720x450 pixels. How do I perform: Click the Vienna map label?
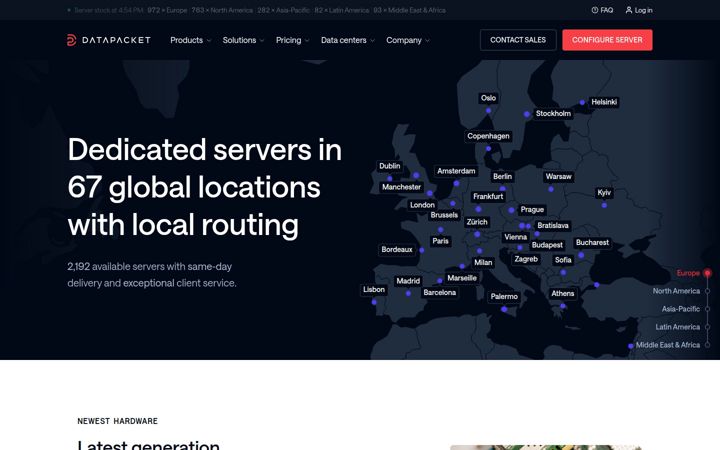515,237
